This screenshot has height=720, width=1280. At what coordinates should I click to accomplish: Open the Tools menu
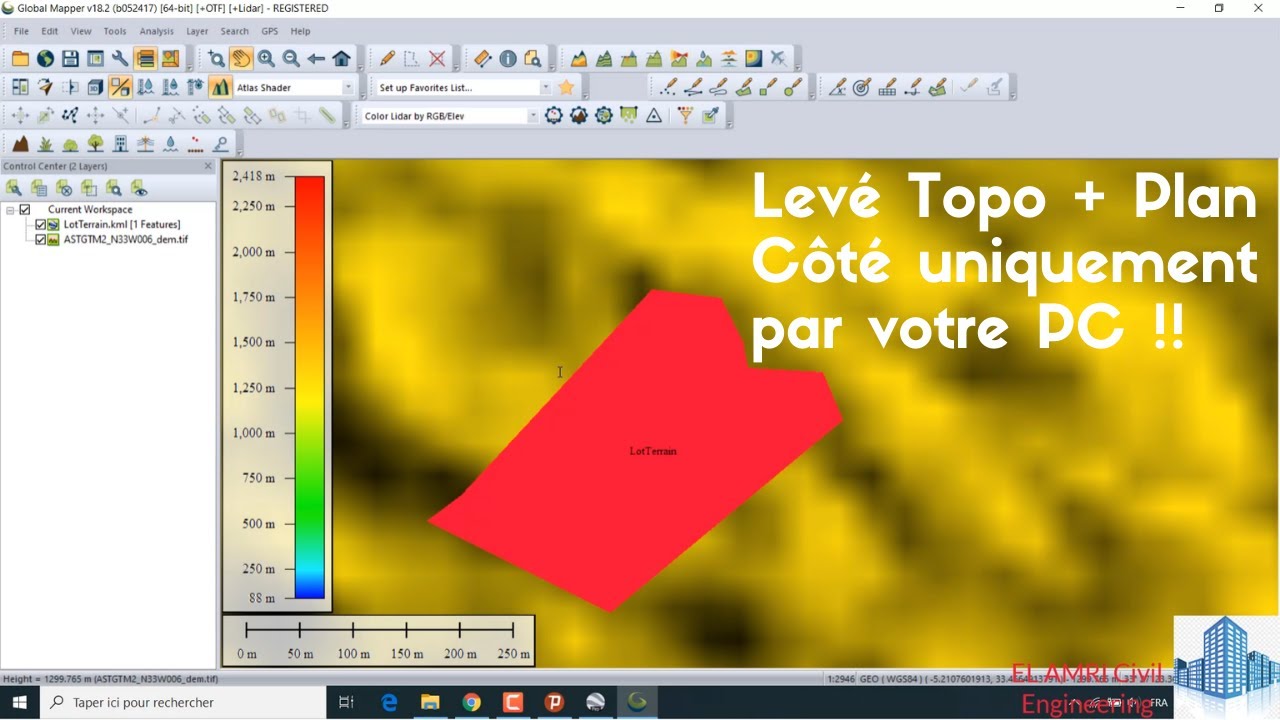(x=115, y=31)
